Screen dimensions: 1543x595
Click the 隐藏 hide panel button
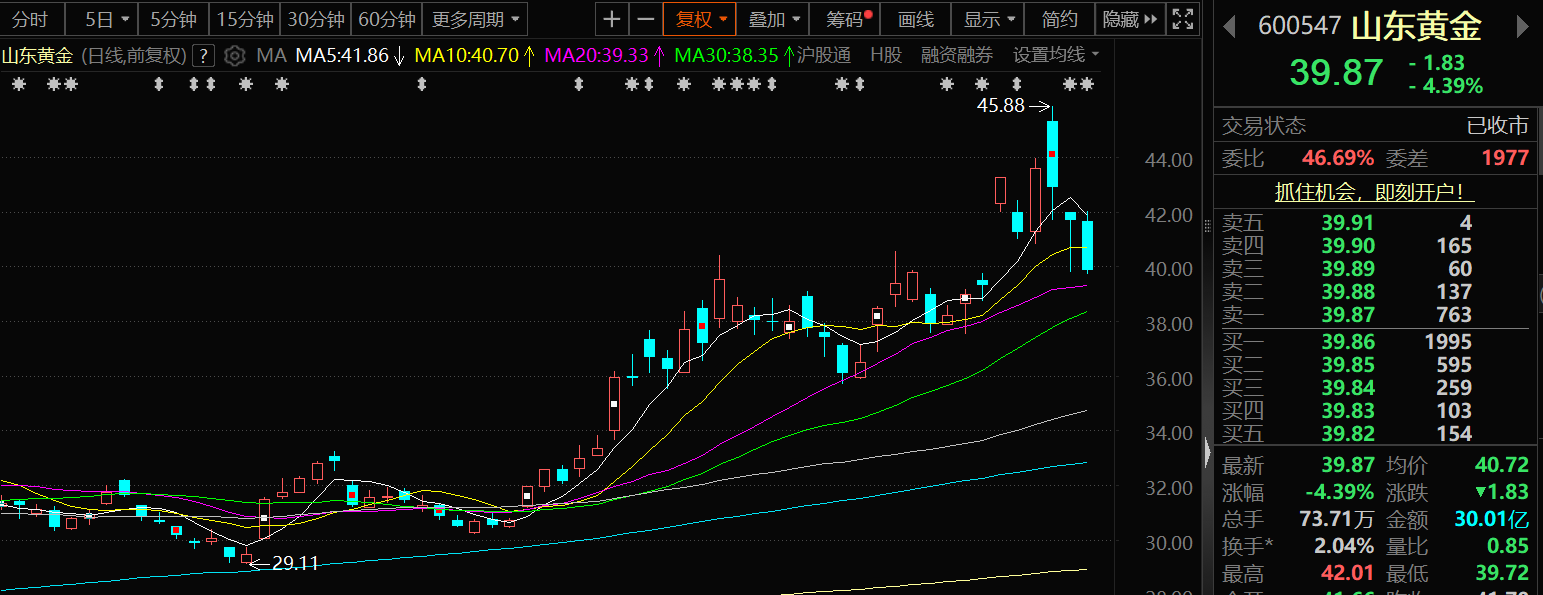1130,19
